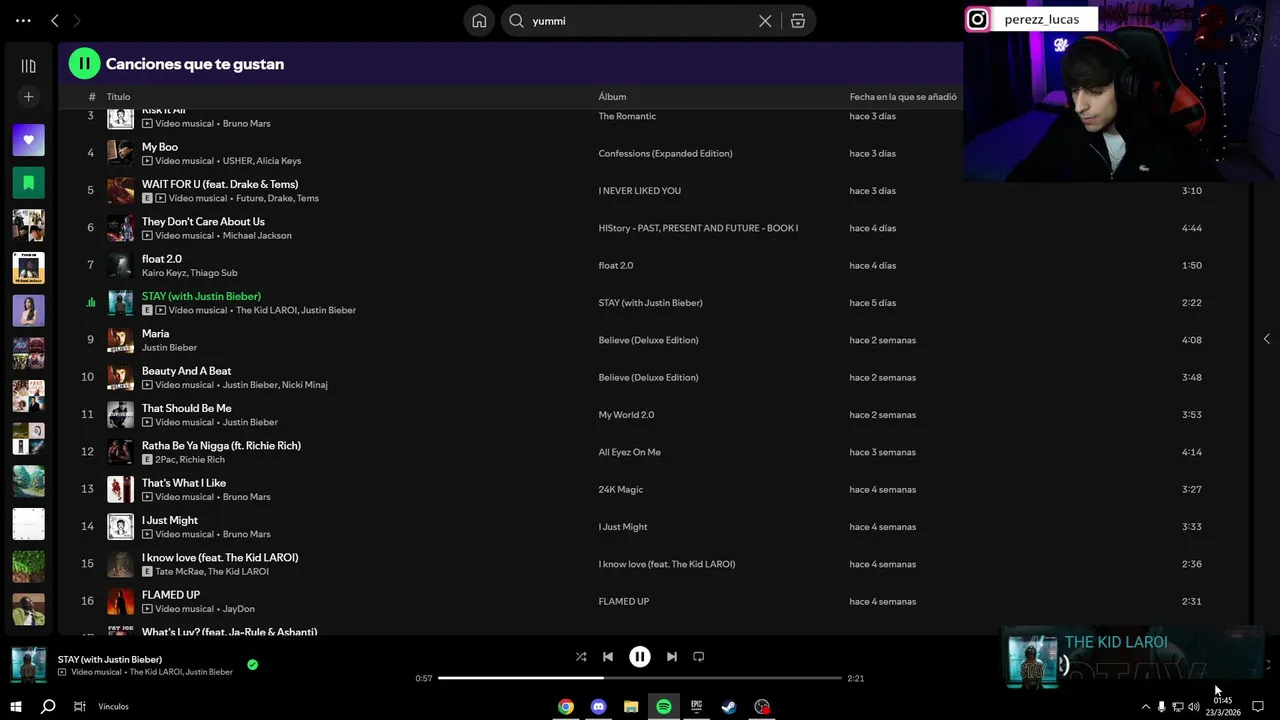
Task: Toggle repeat in the player bar
Action: (x=699, y=657)
